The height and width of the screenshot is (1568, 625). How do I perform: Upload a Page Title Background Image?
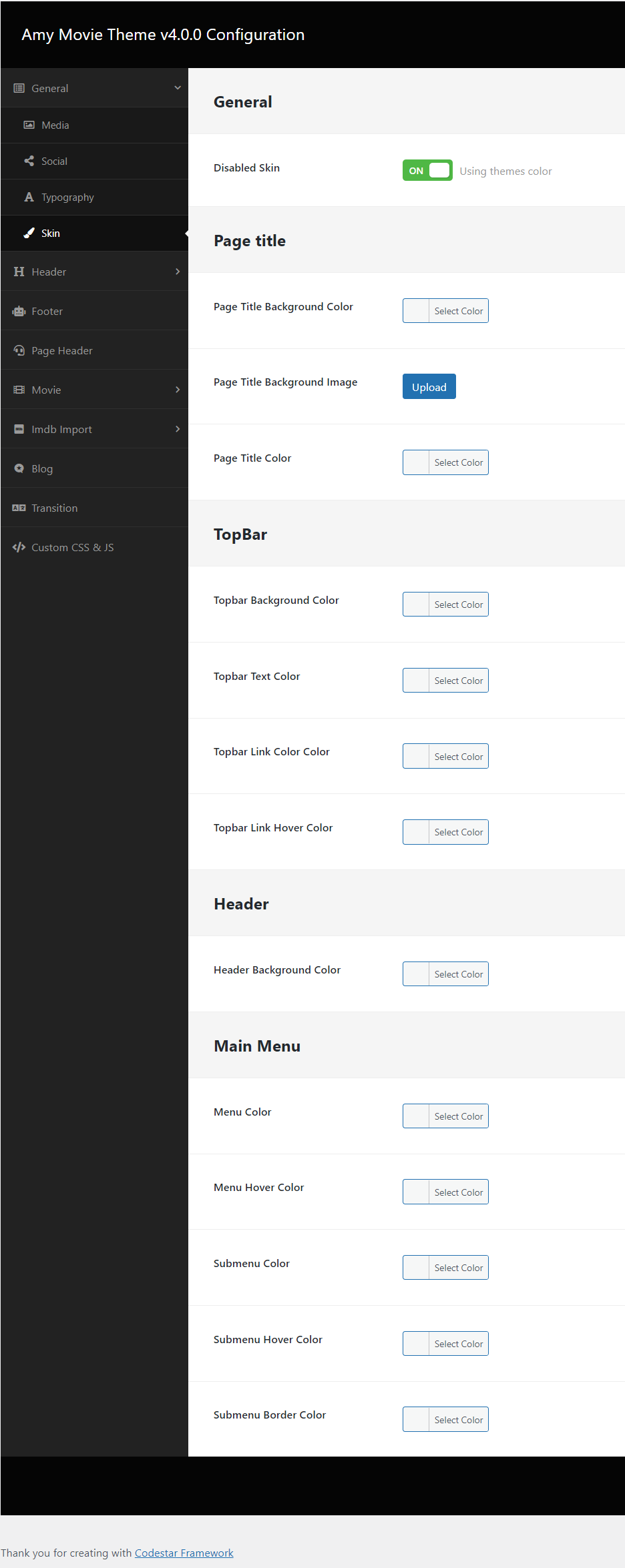point(429,387)
